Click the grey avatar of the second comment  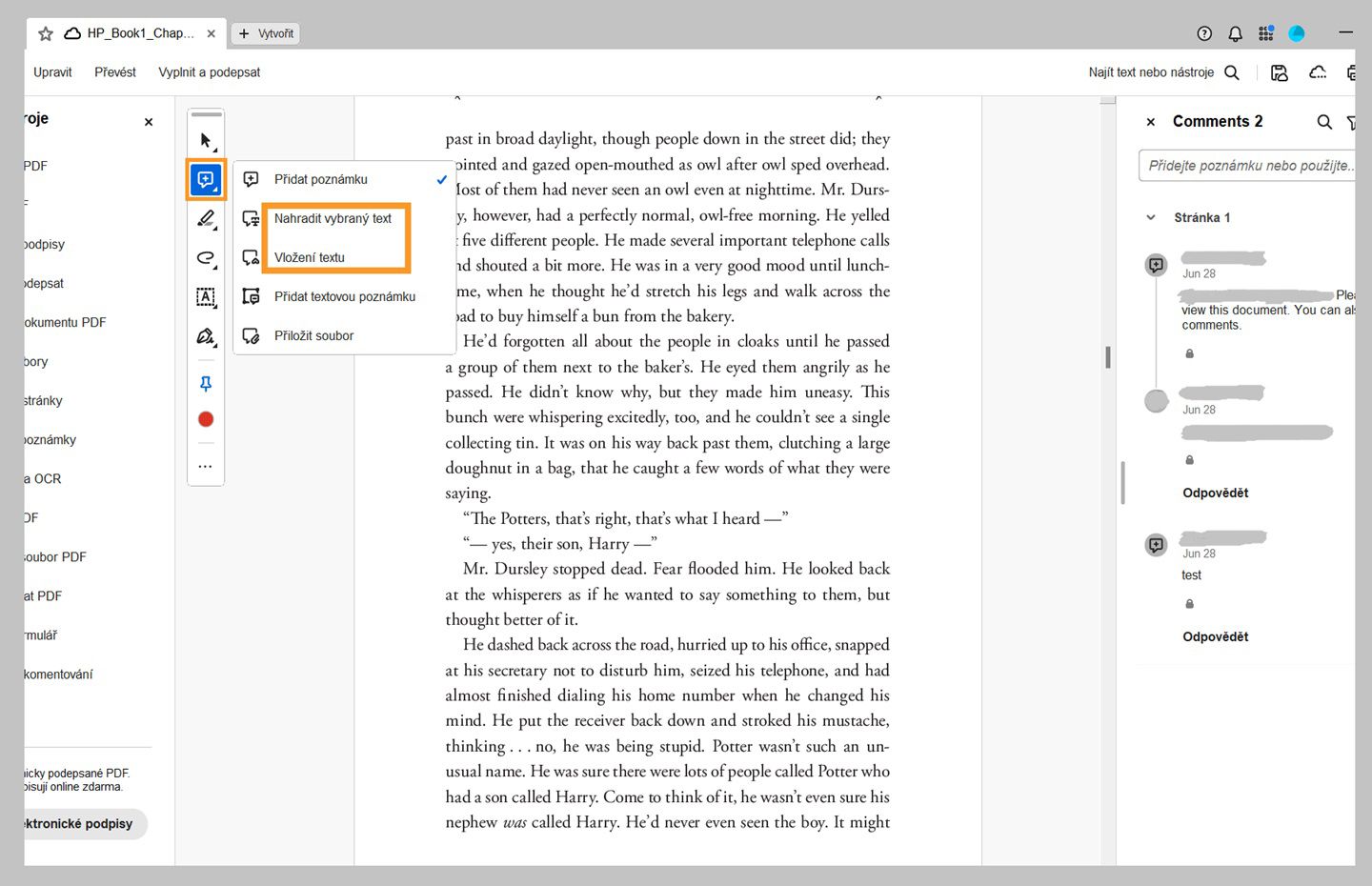[1156, 401]
